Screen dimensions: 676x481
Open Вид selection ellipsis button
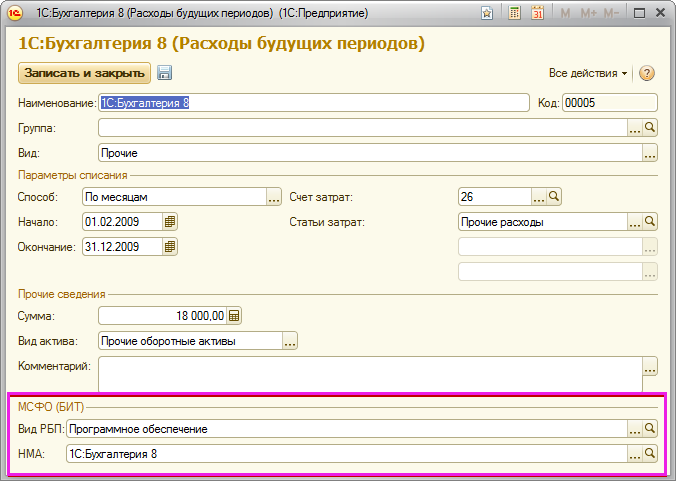click(x=649, y=153)
